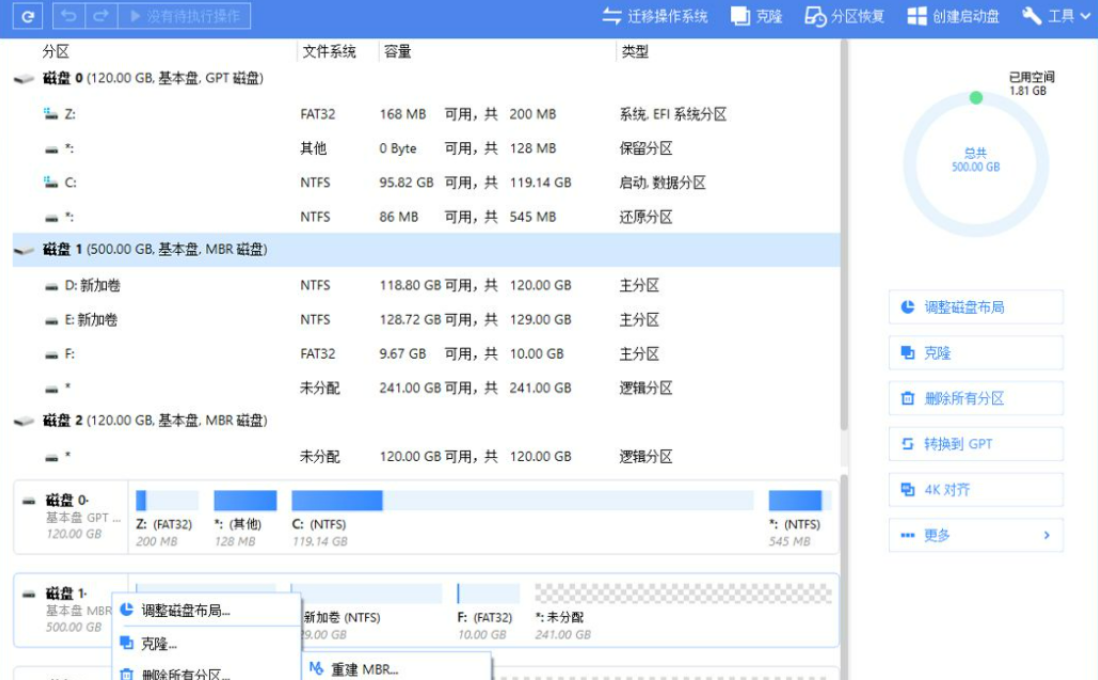Click the 克隆 icon in the top toolbar
1098x680 pixels.
[756, 16]
